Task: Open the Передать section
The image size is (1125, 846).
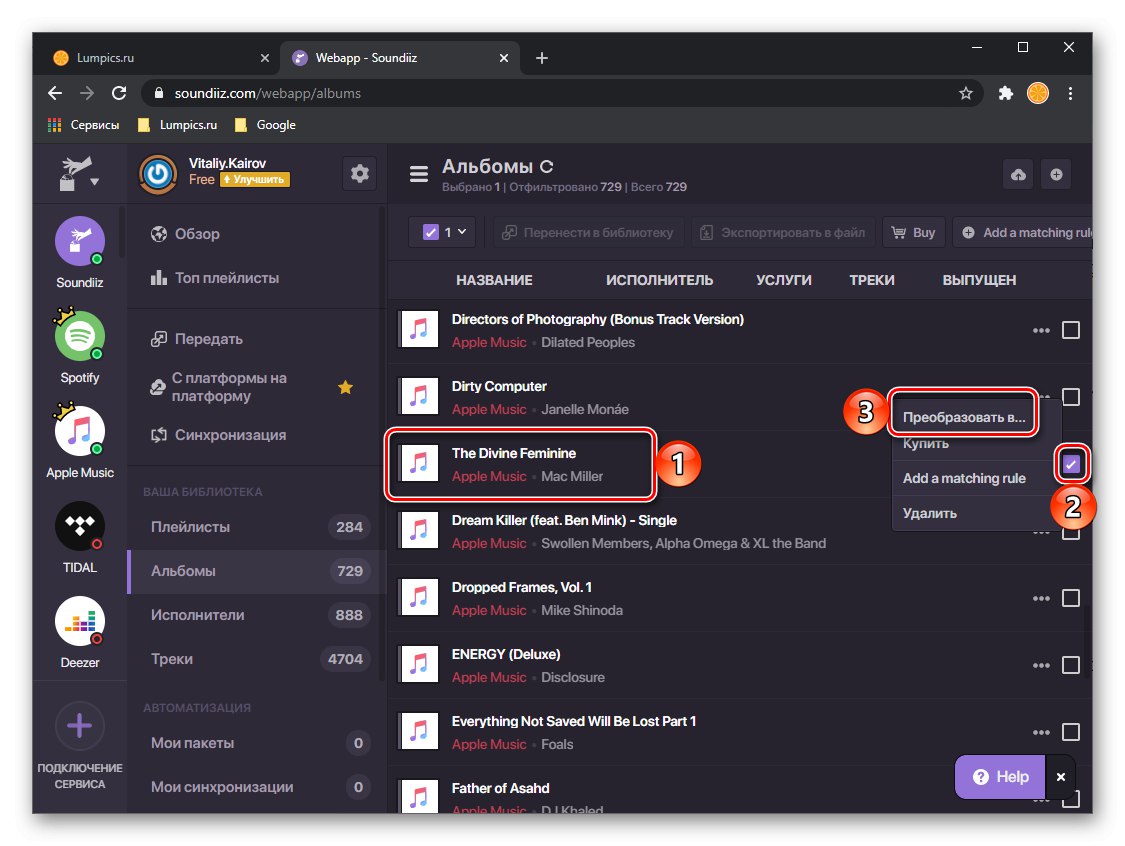Action: pyautogui.click(x=197, y=339)
